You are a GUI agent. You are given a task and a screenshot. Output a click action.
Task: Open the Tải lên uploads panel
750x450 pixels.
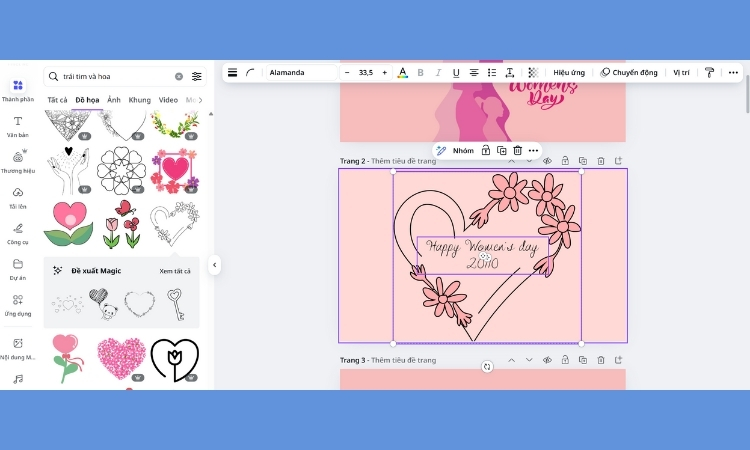click(x=17, y=196)
